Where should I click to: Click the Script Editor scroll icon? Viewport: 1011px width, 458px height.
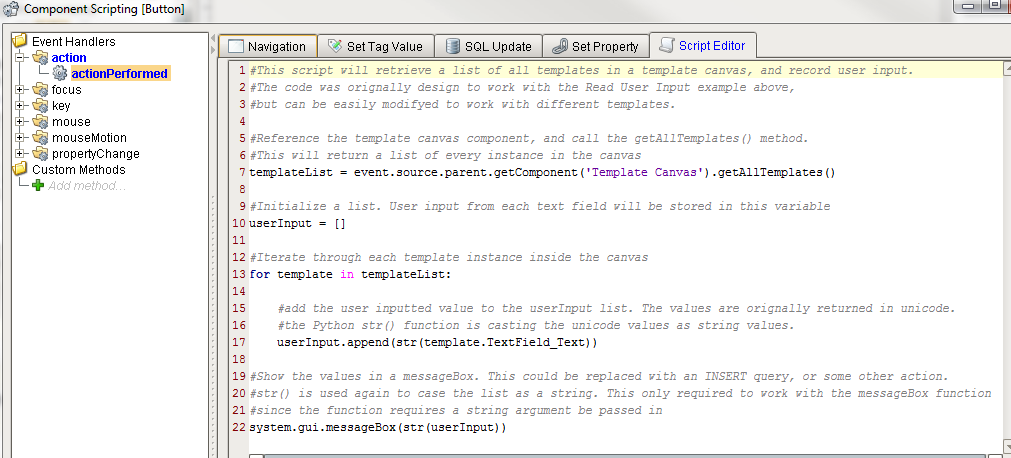[667, 46]
